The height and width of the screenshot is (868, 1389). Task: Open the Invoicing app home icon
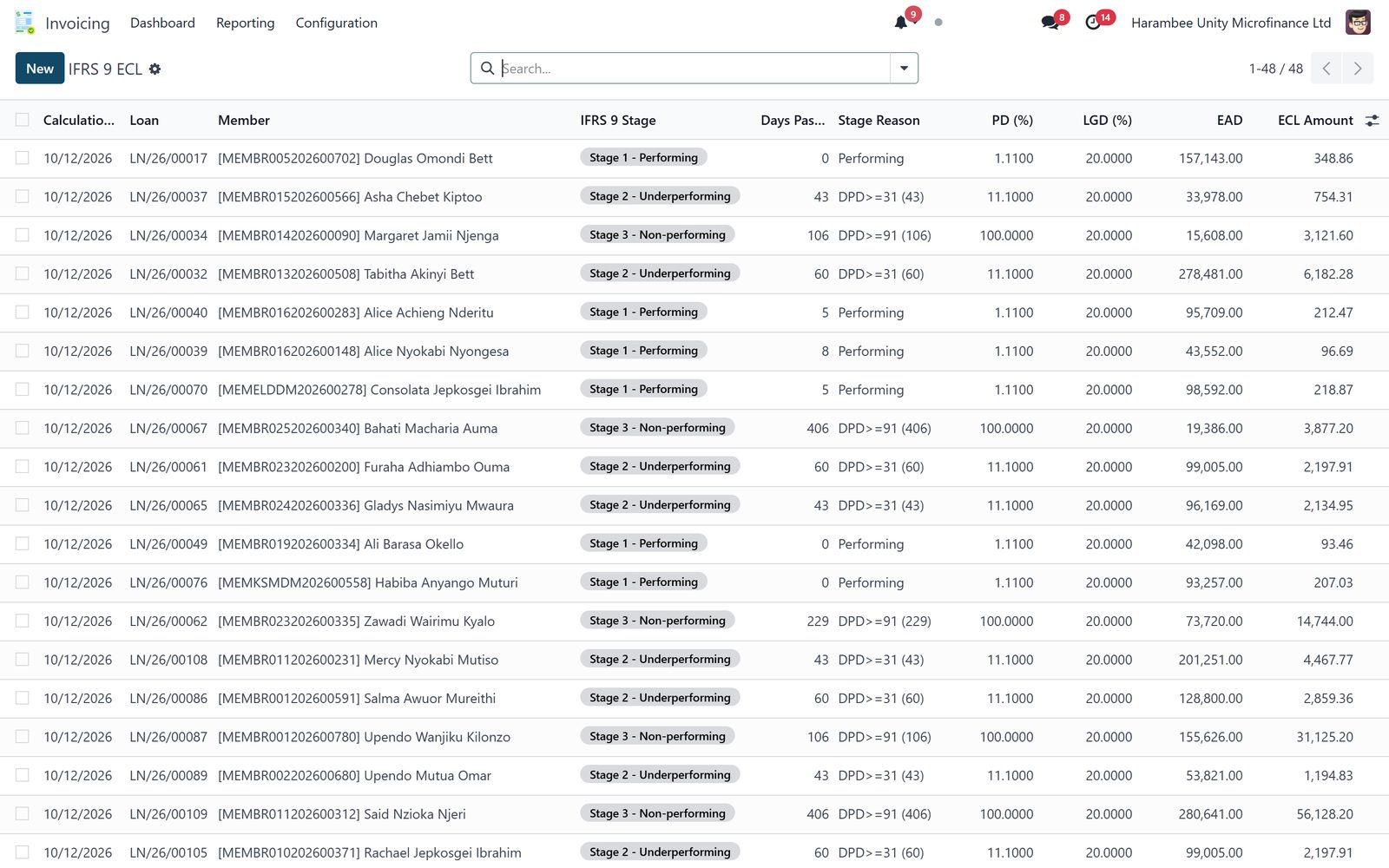click(x=24, y=23)
